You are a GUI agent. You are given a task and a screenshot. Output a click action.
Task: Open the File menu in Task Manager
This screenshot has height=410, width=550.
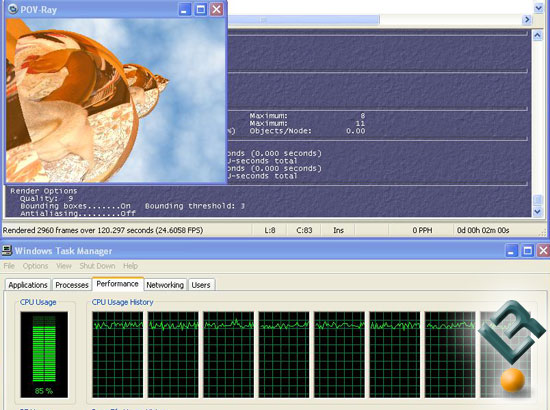[9, 266]
